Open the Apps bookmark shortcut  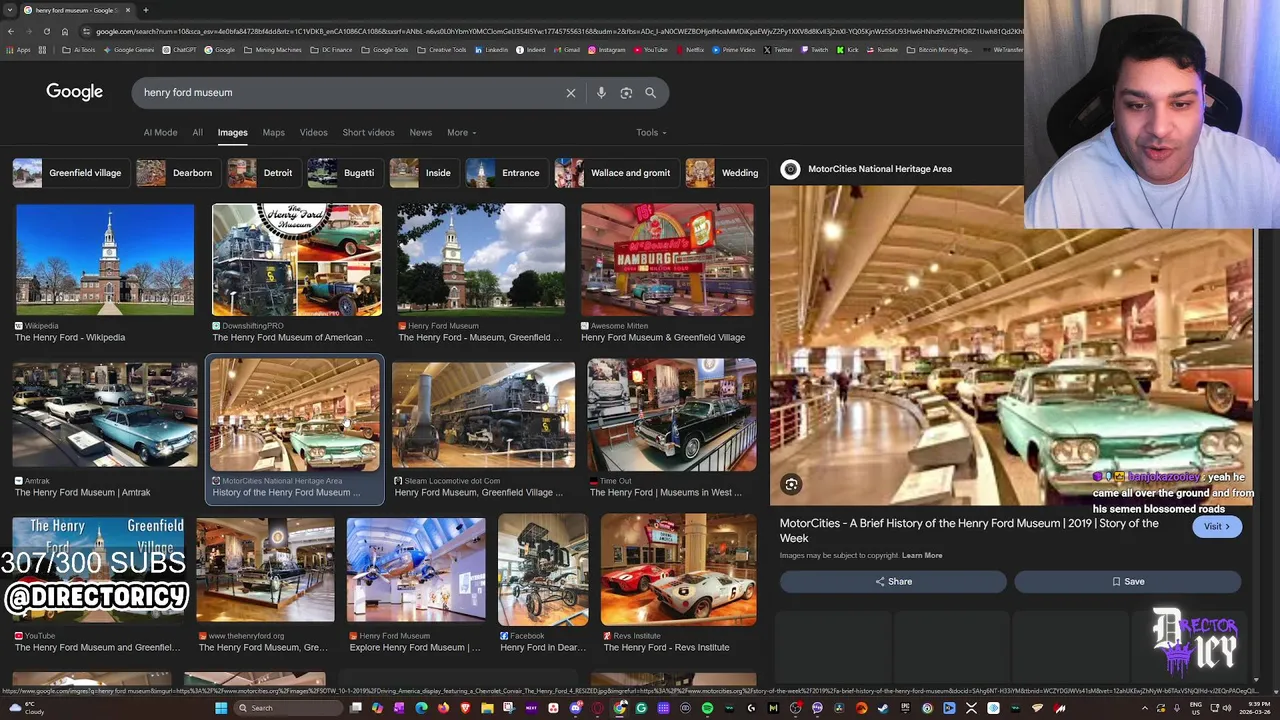18,50
